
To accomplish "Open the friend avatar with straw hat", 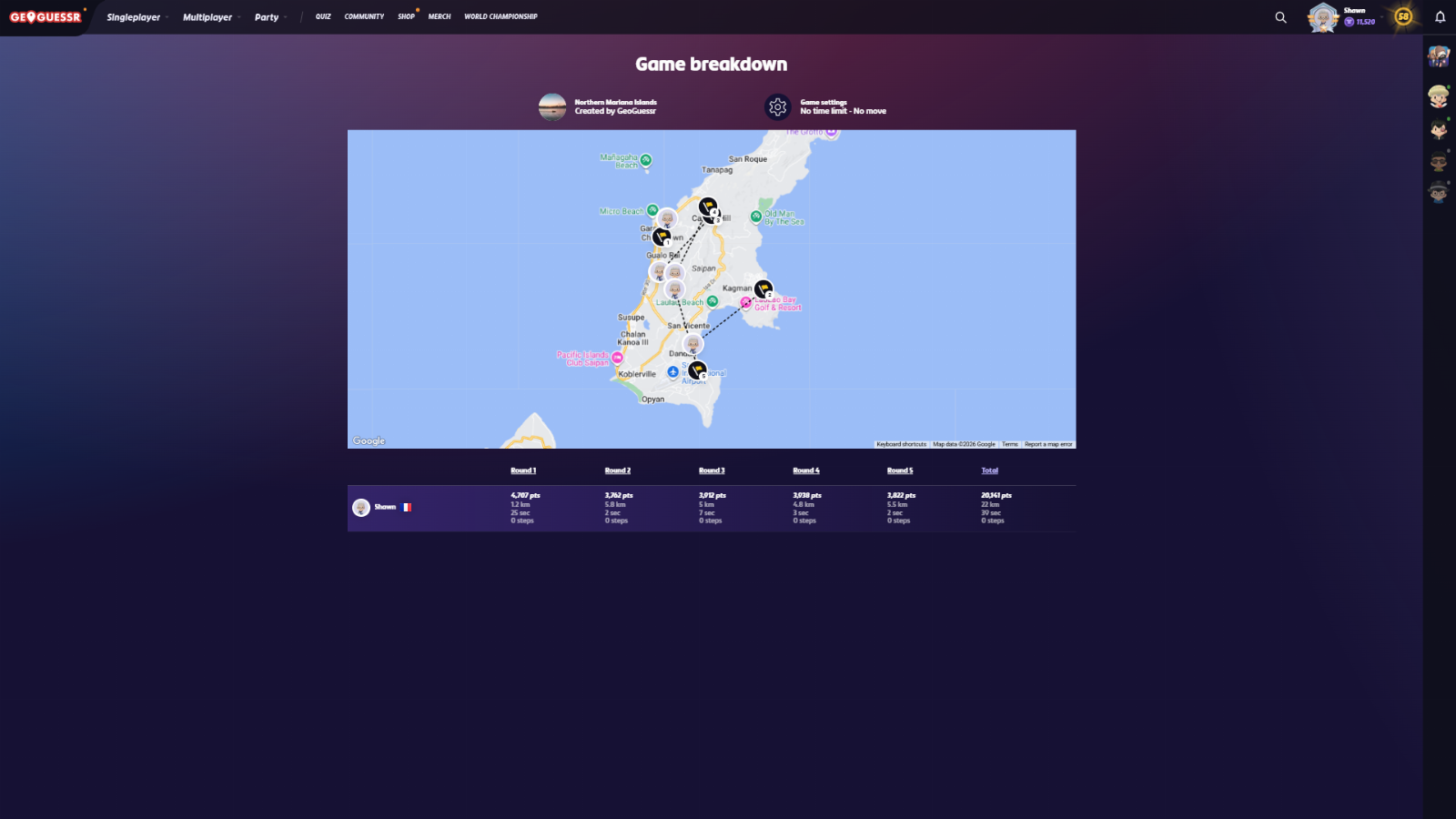I will pyautogui.click(x=1438, y=96).
